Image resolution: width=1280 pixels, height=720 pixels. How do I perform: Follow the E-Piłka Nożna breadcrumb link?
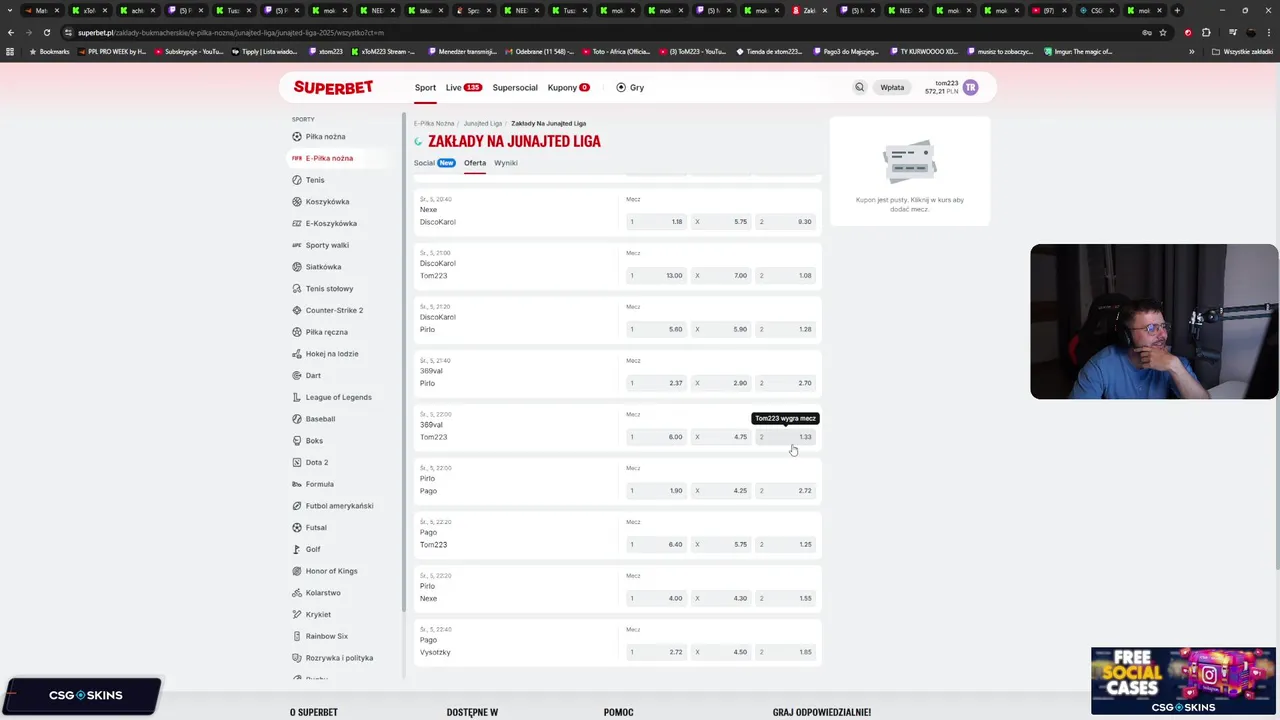(434, 123)
